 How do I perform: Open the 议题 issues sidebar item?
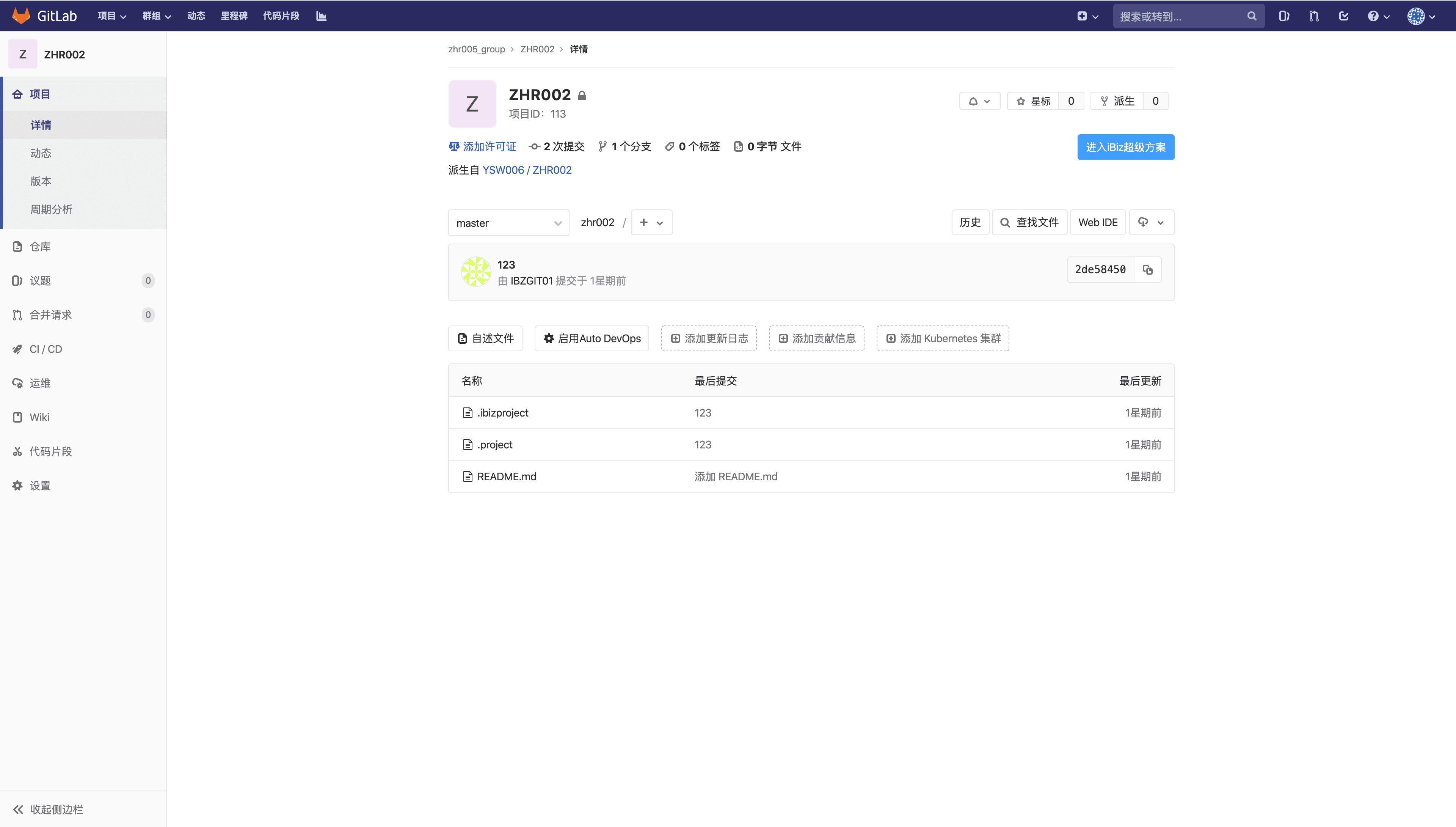[83, 281]
